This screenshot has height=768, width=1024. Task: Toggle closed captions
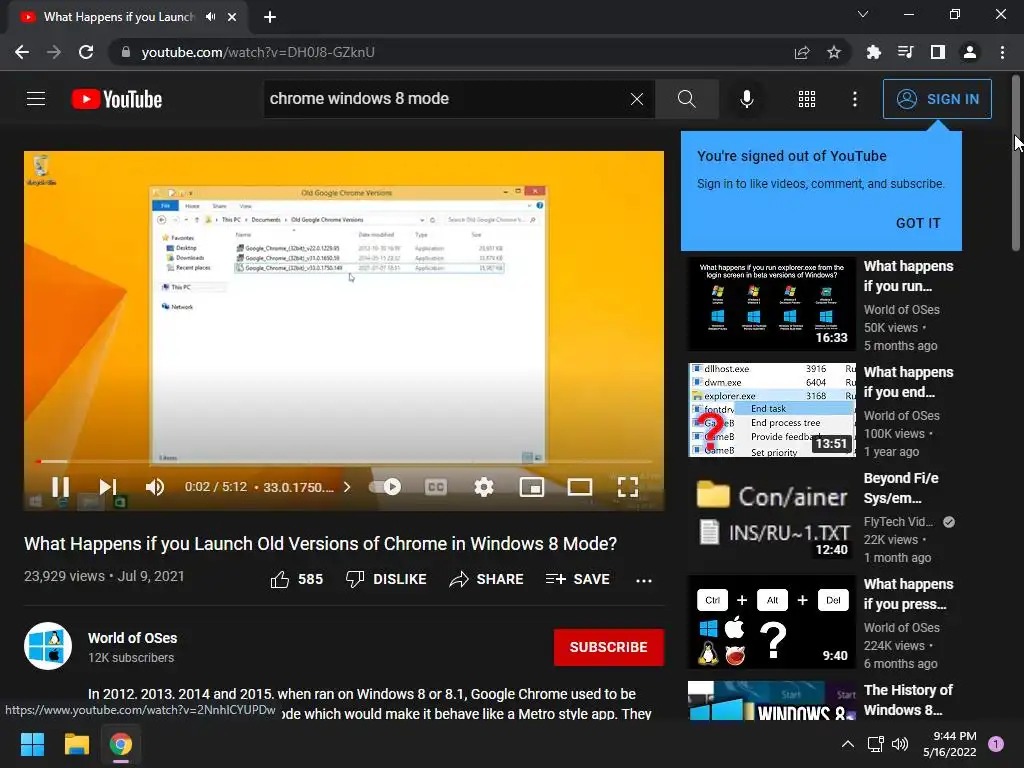[x=436, y=487]
